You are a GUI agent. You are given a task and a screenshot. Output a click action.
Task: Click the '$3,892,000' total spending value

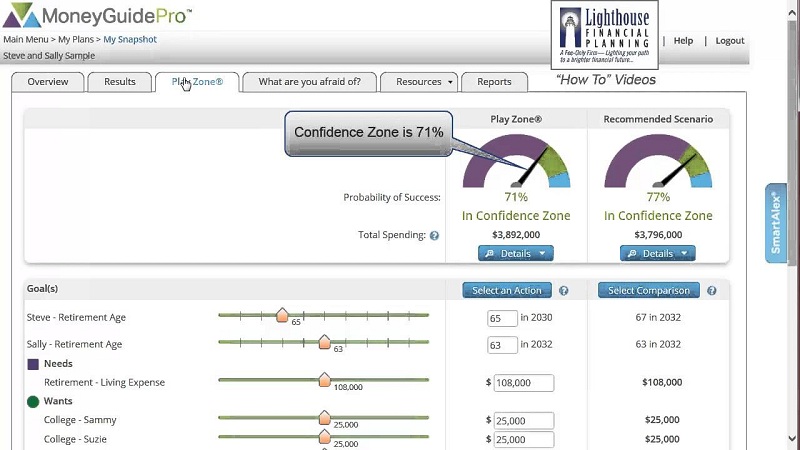click(516, 235)
